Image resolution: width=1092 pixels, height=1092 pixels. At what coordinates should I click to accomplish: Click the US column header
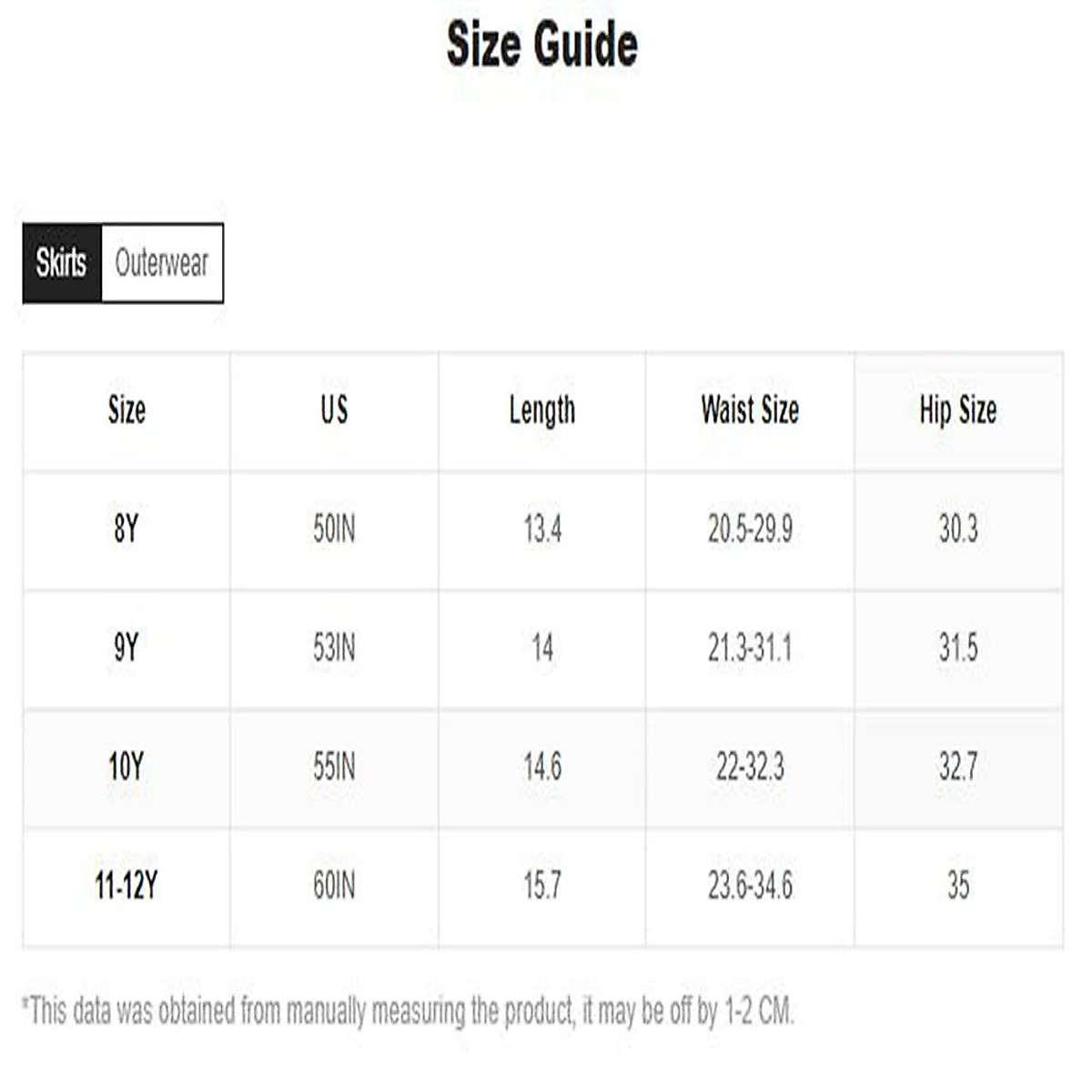pyautogui.click(x=334, y=410)
